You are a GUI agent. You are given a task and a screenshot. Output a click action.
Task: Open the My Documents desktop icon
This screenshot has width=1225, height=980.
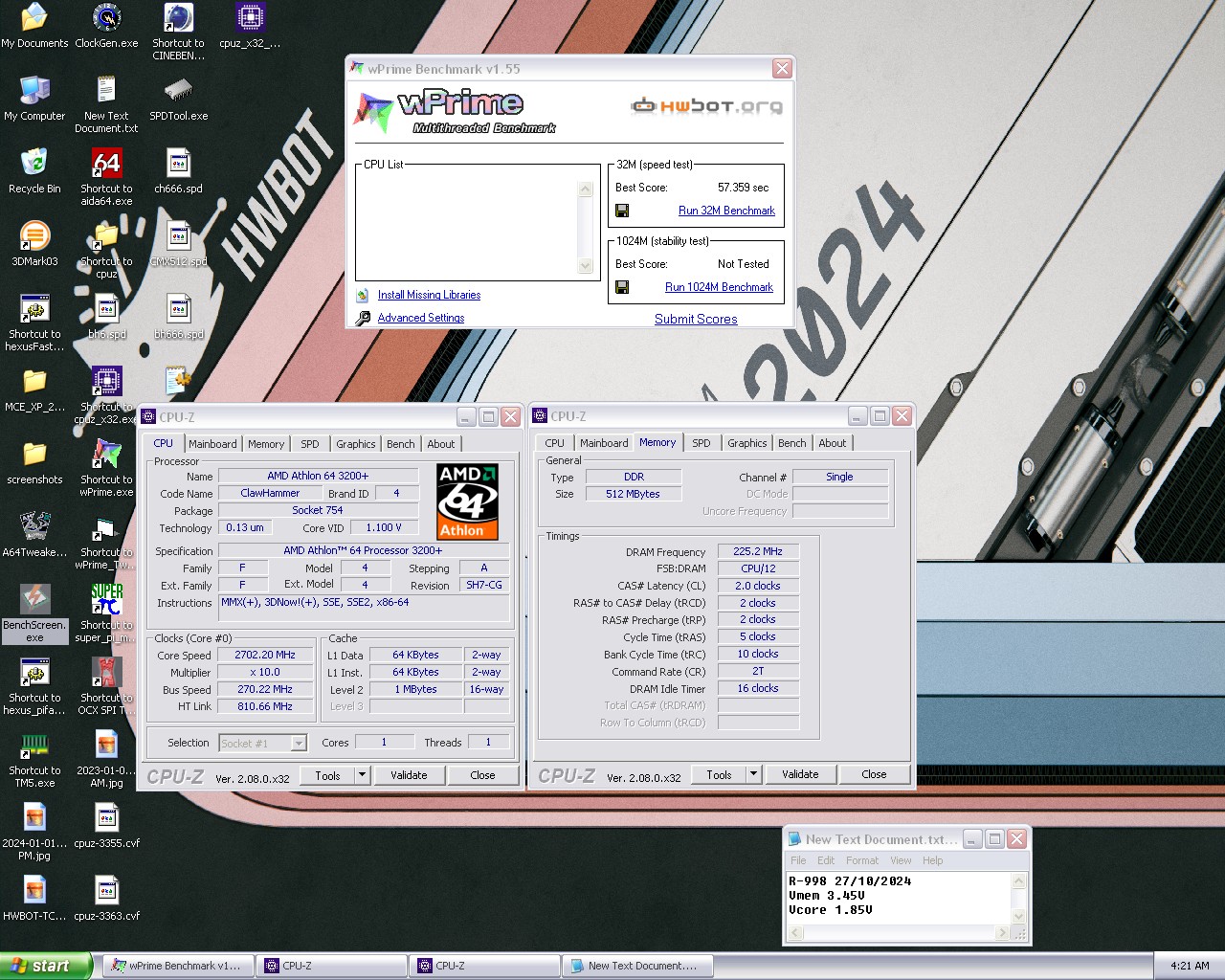click(x=34, y=26)
